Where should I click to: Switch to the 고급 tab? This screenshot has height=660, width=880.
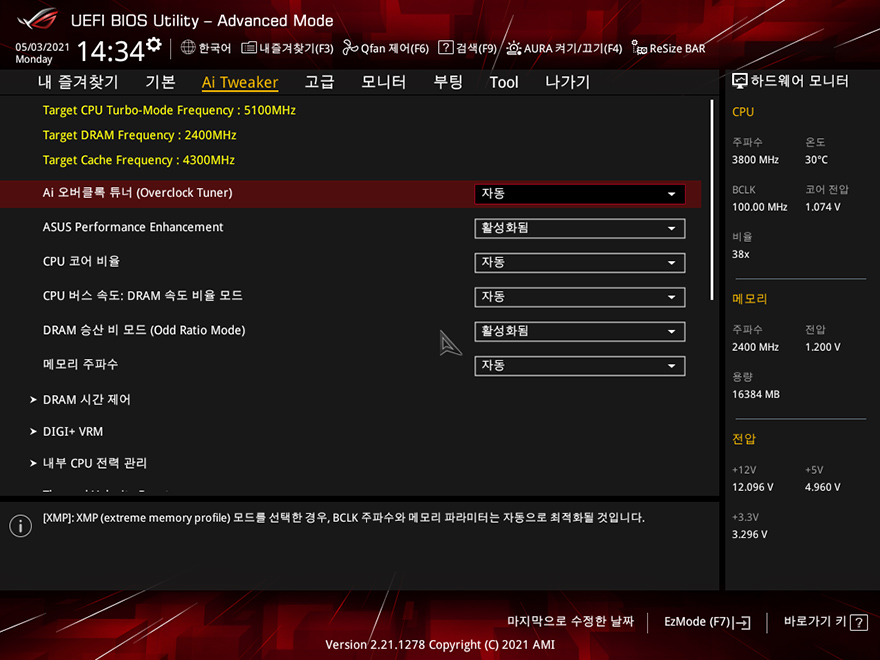coord(319,82)
